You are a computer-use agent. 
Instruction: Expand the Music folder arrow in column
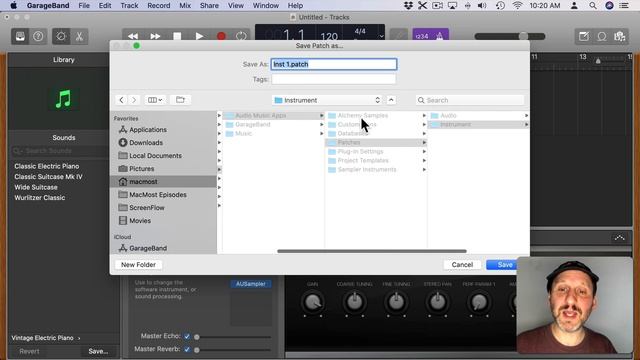click(x=322, y=133)
